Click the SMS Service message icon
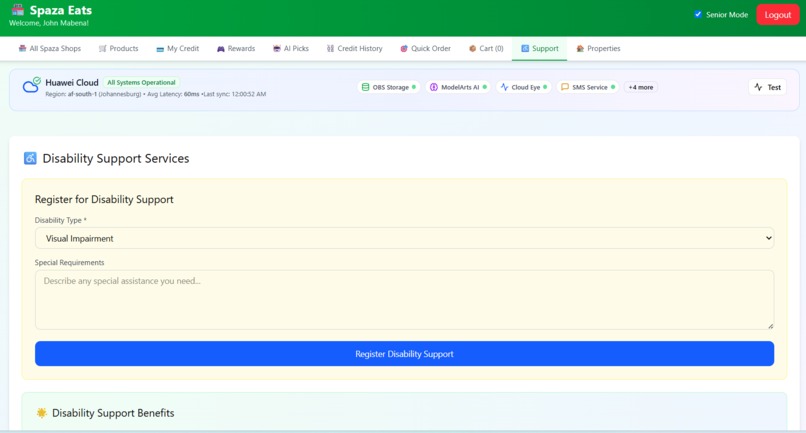Image resolution: width=806 pixels, height=433 pixels. (565, 87)
